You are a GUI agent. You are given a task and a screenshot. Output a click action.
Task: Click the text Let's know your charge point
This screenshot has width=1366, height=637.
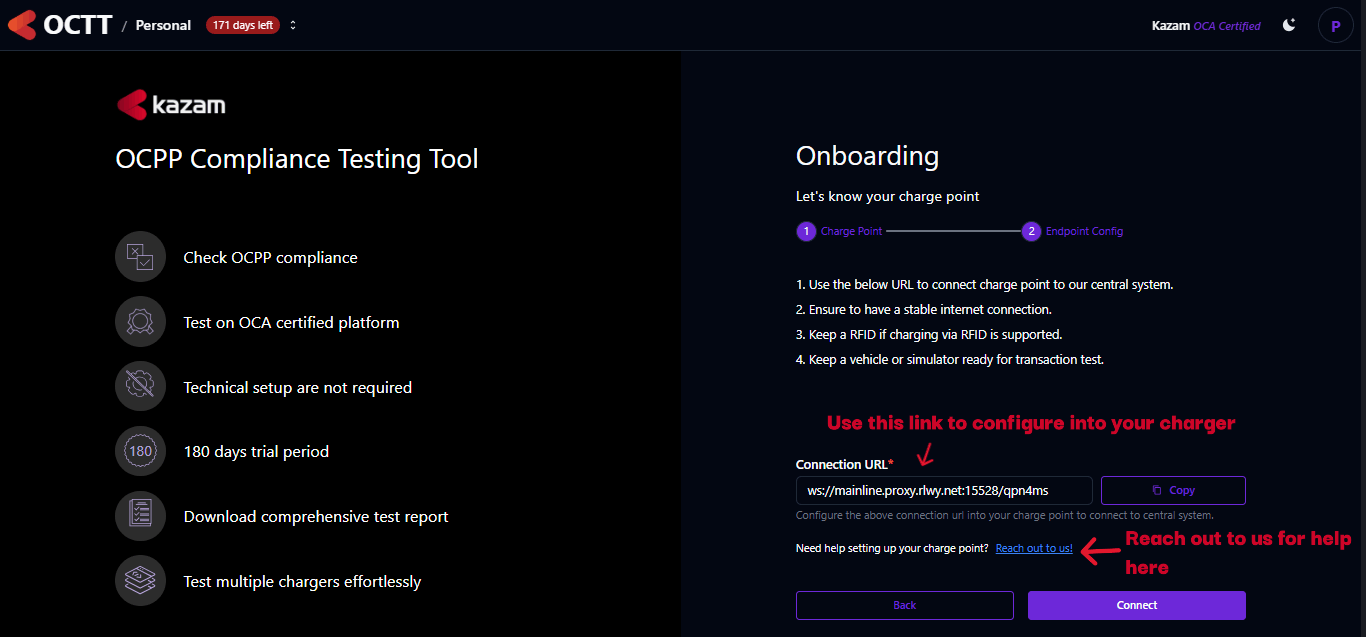pos(888,196)
